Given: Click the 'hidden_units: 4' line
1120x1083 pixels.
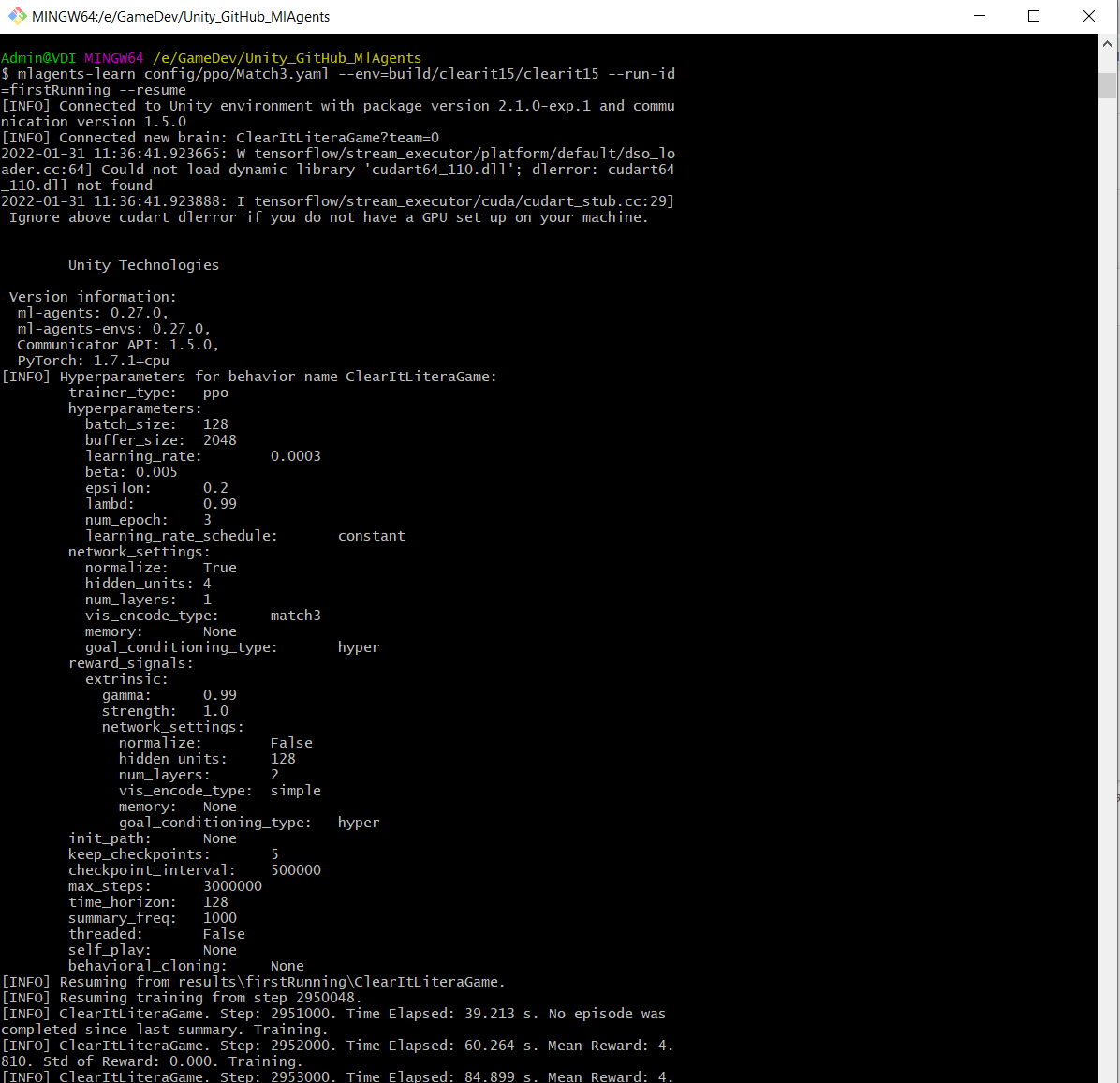Looking at the screenshot, I should coord(148,584).
